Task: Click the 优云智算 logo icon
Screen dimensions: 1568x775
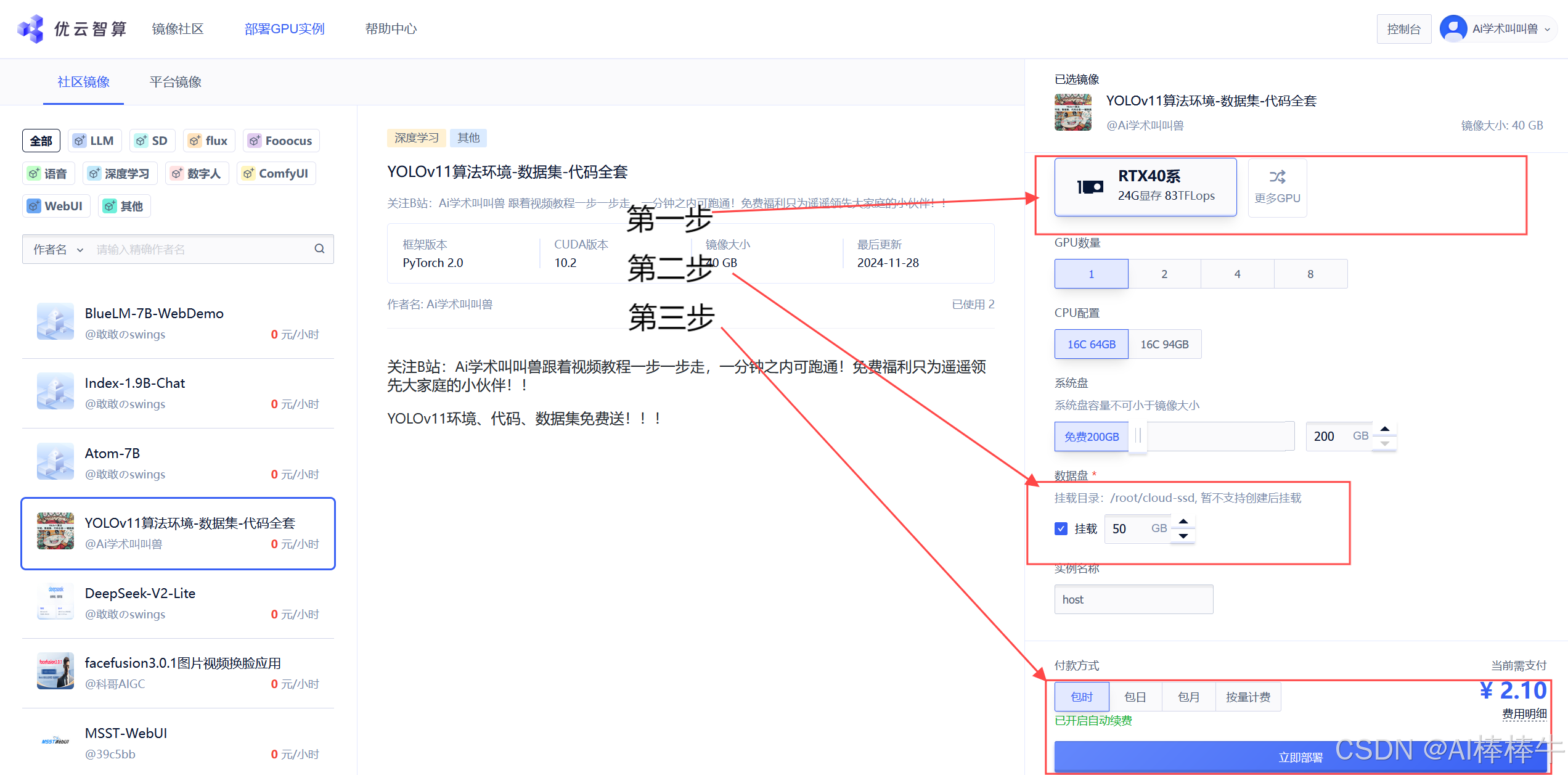Action: point(31,28)
